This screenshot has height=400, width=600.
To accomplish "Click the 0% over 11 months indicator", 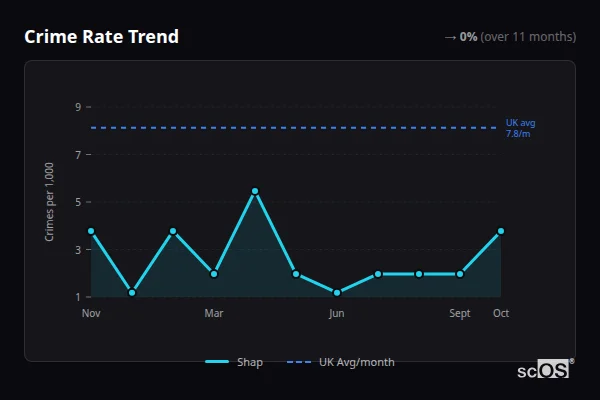I will click(x=510, y=37).
